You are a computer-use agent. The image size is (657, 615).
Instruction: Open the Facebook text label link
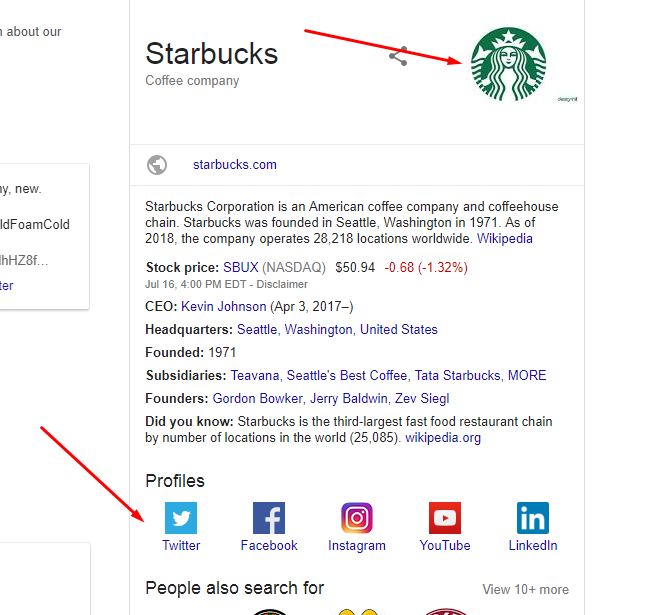tap(269, 545)
